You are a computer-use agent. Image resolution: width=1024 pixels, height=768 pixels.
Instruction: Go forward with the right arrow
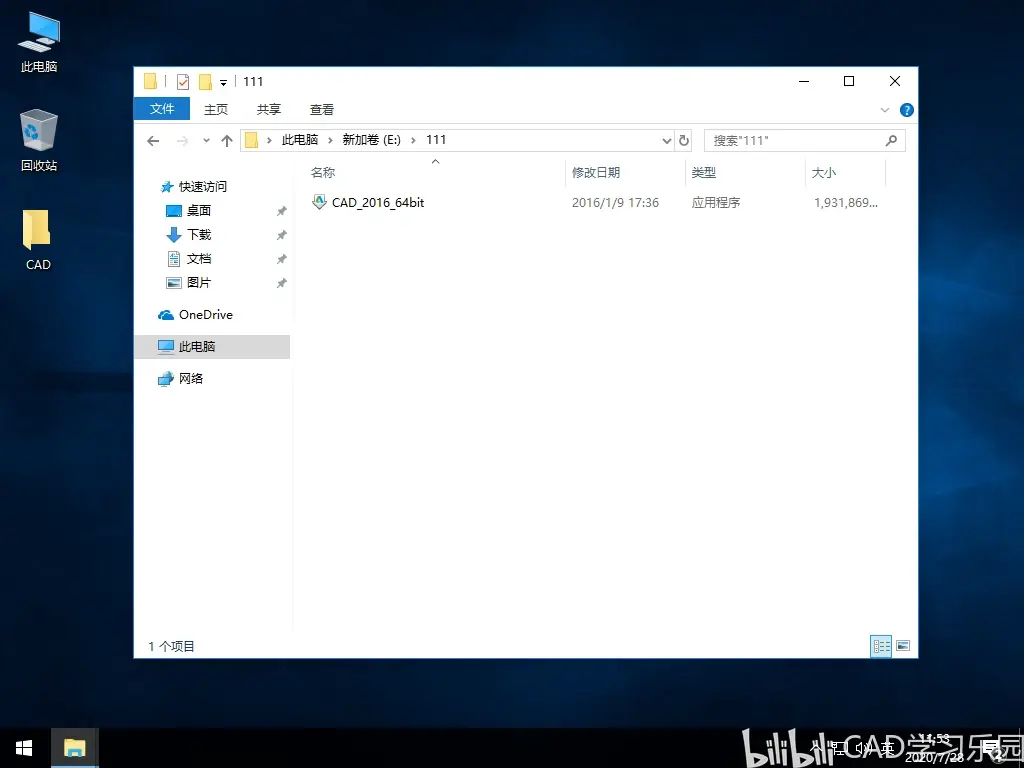click(x=183, y=140)
